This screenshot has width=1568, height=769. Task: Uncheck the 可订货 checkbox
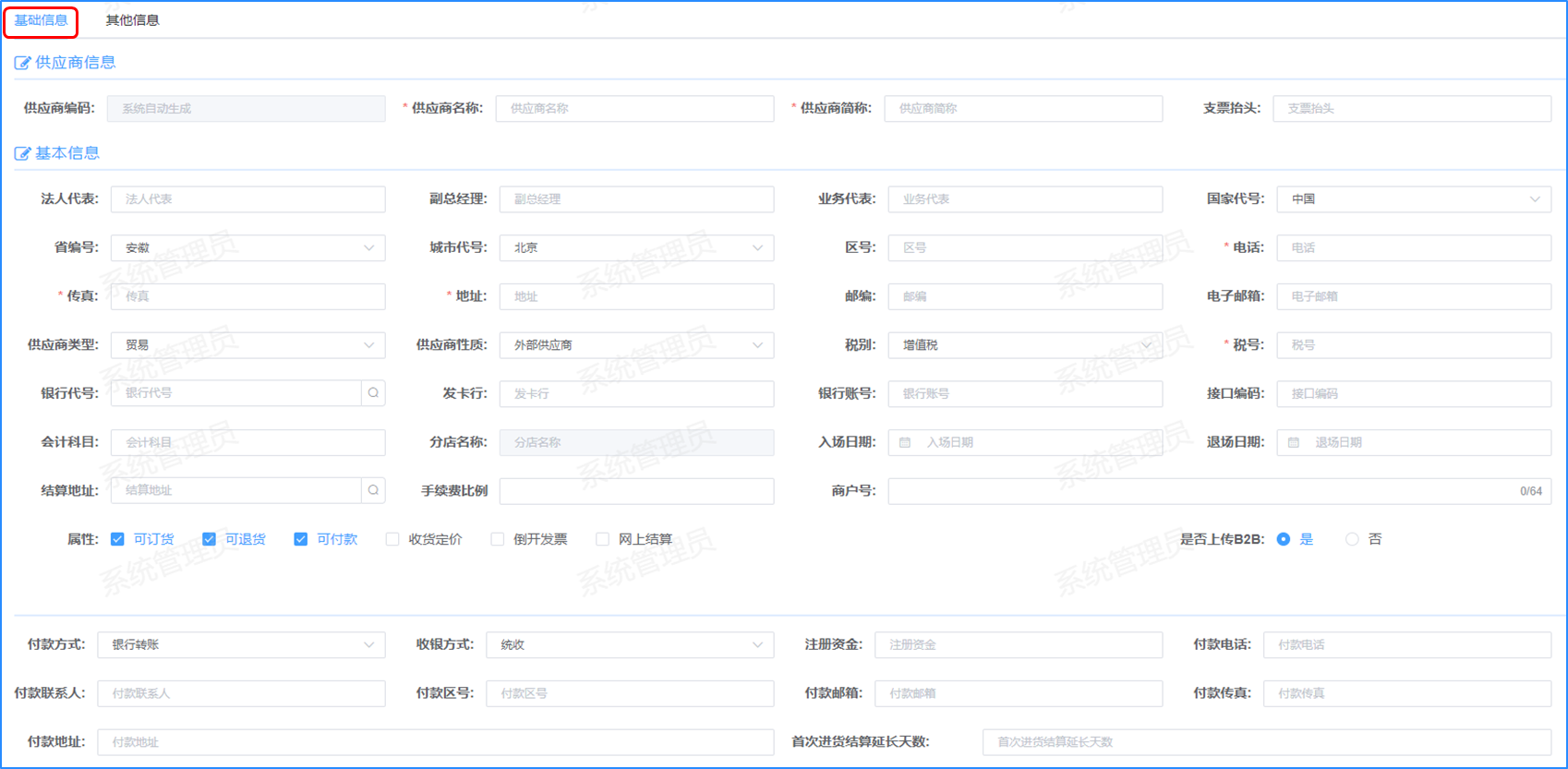117,539
